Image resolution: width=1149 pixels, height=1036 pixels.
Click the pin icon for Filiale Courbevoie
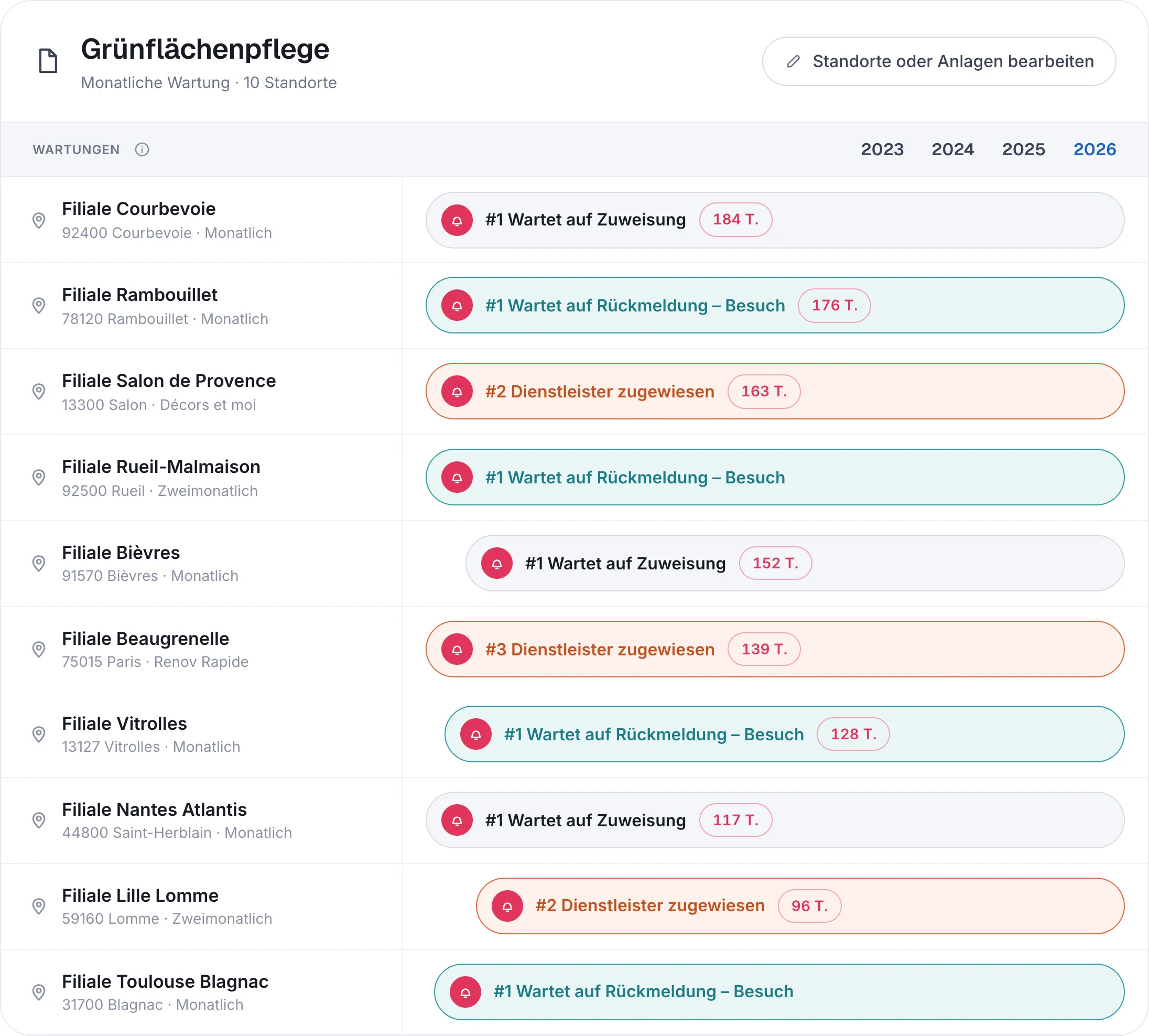click(x=39, y=220)
